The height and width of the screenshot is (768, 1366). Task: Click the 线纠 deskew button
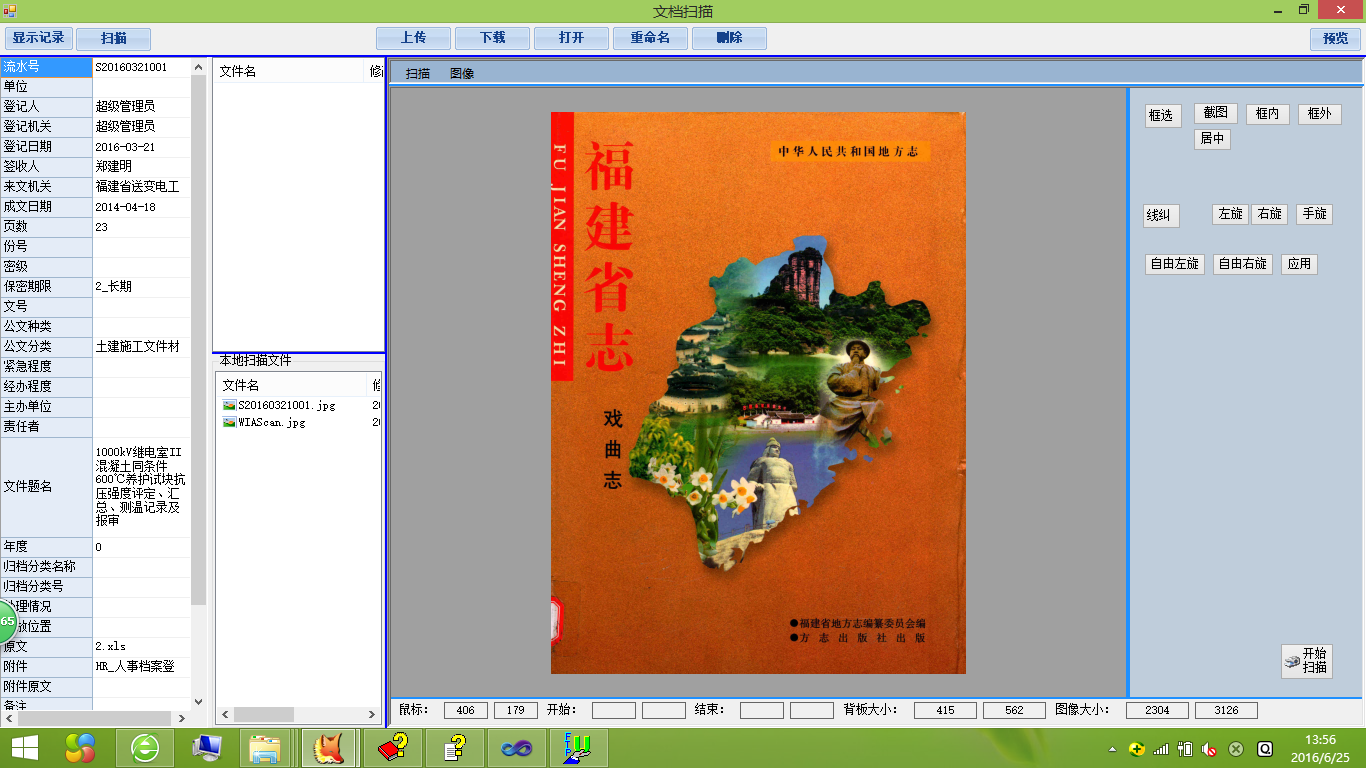(x=1162, y=216)
